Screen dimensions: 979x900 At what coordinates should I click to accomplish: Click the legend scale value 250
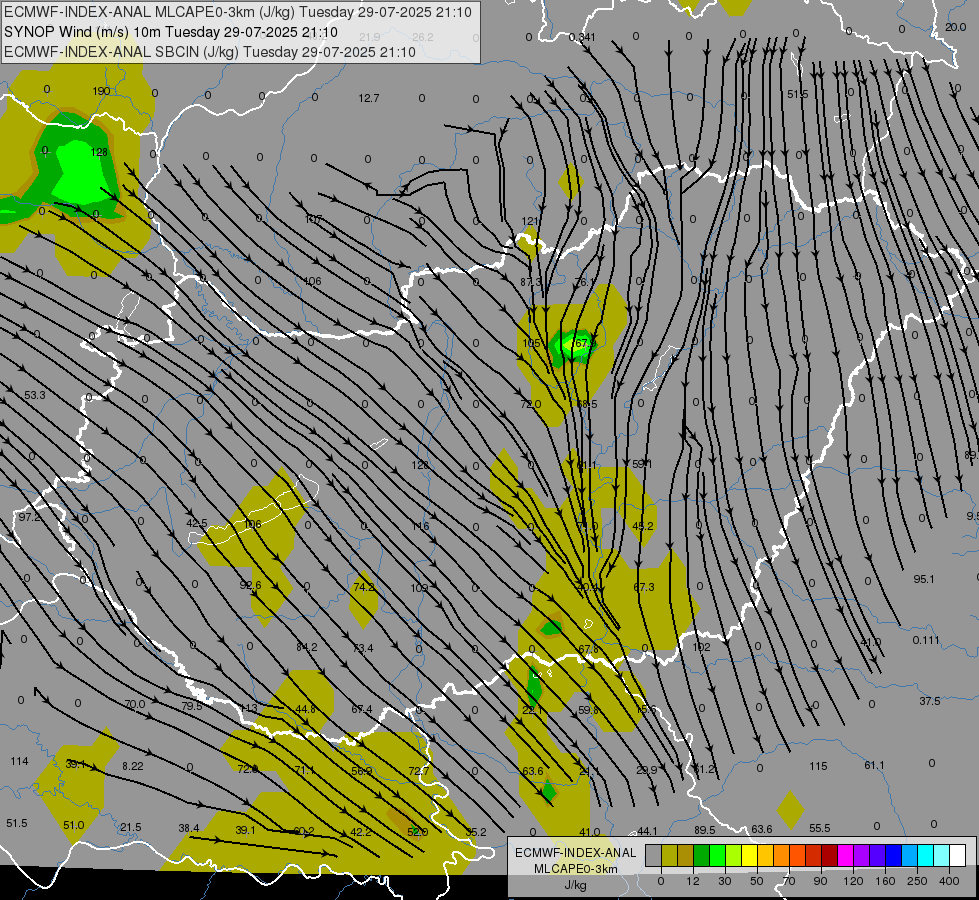point(917,881)
